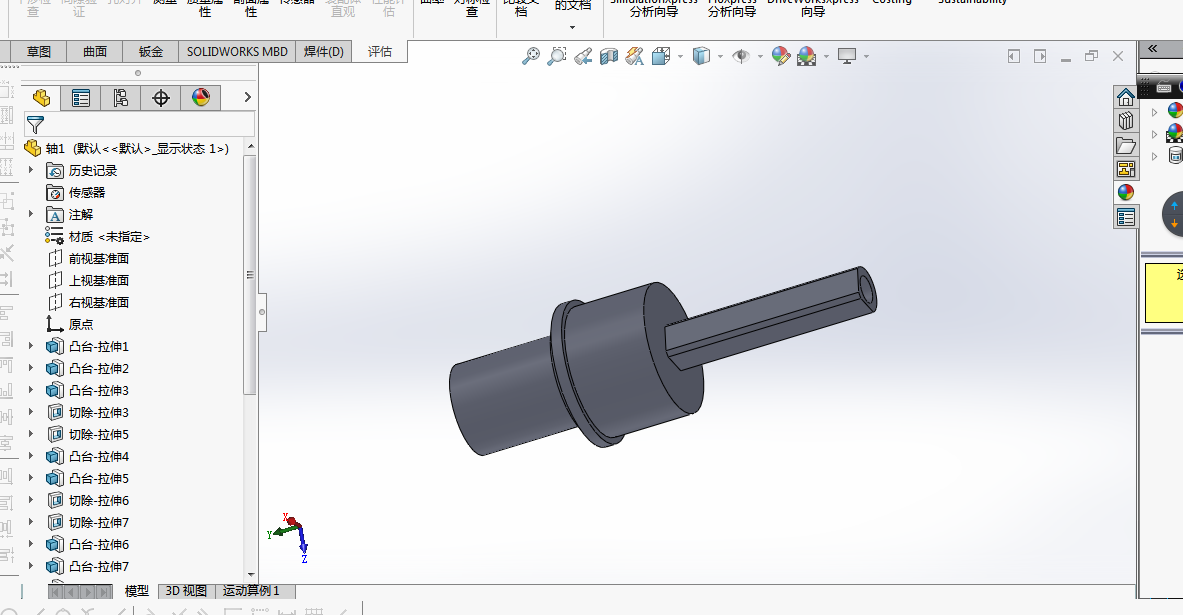The image size is (1183, 615).
Task: Collapse the task pane with double chevron
Action: [x=1153, y=49]
